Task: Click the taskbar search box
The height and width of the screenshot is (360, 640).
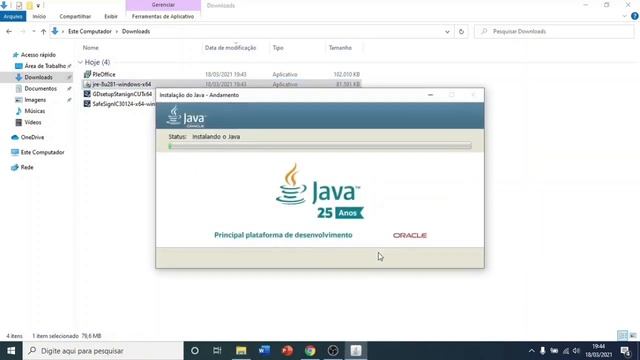Action: click(x=103, y=351)
